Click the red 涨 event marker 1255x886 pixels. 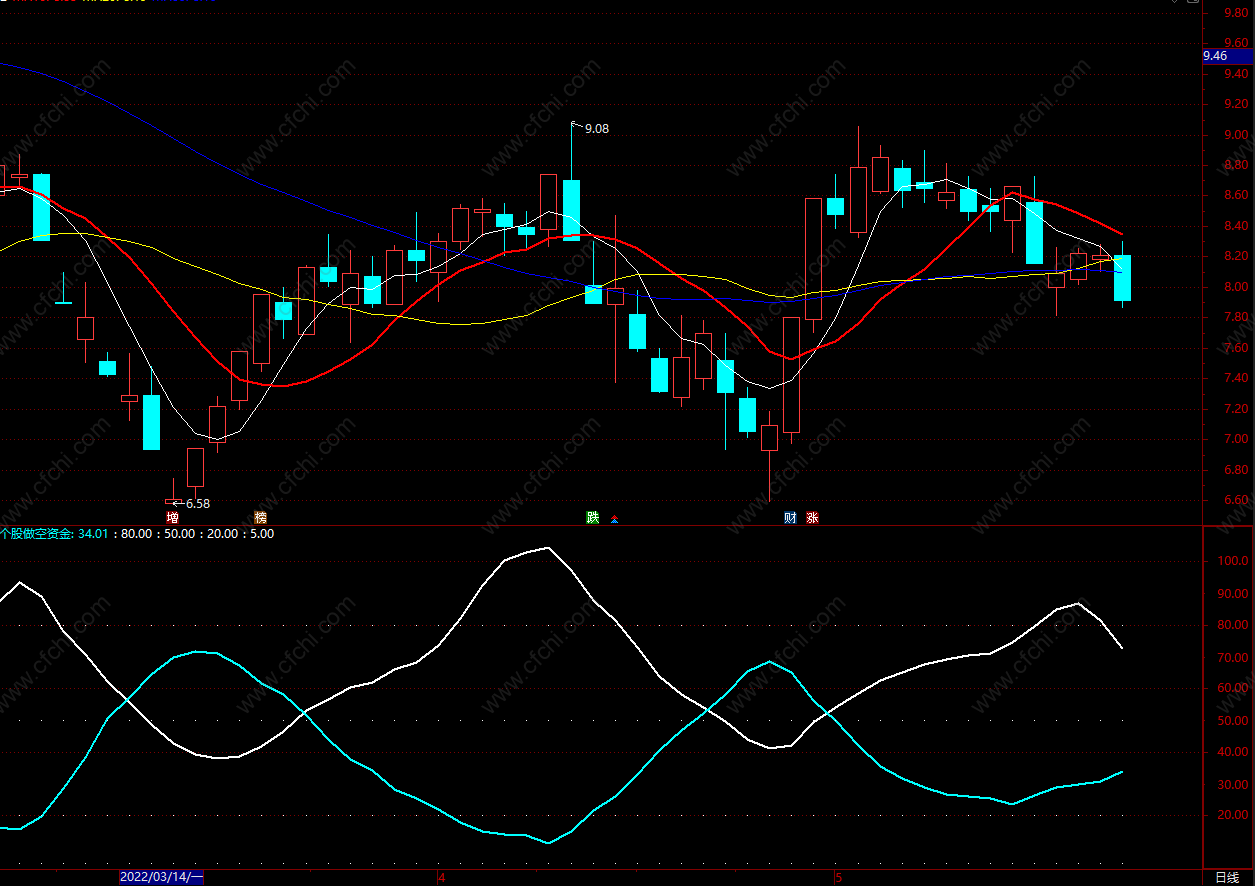[812, 518]
